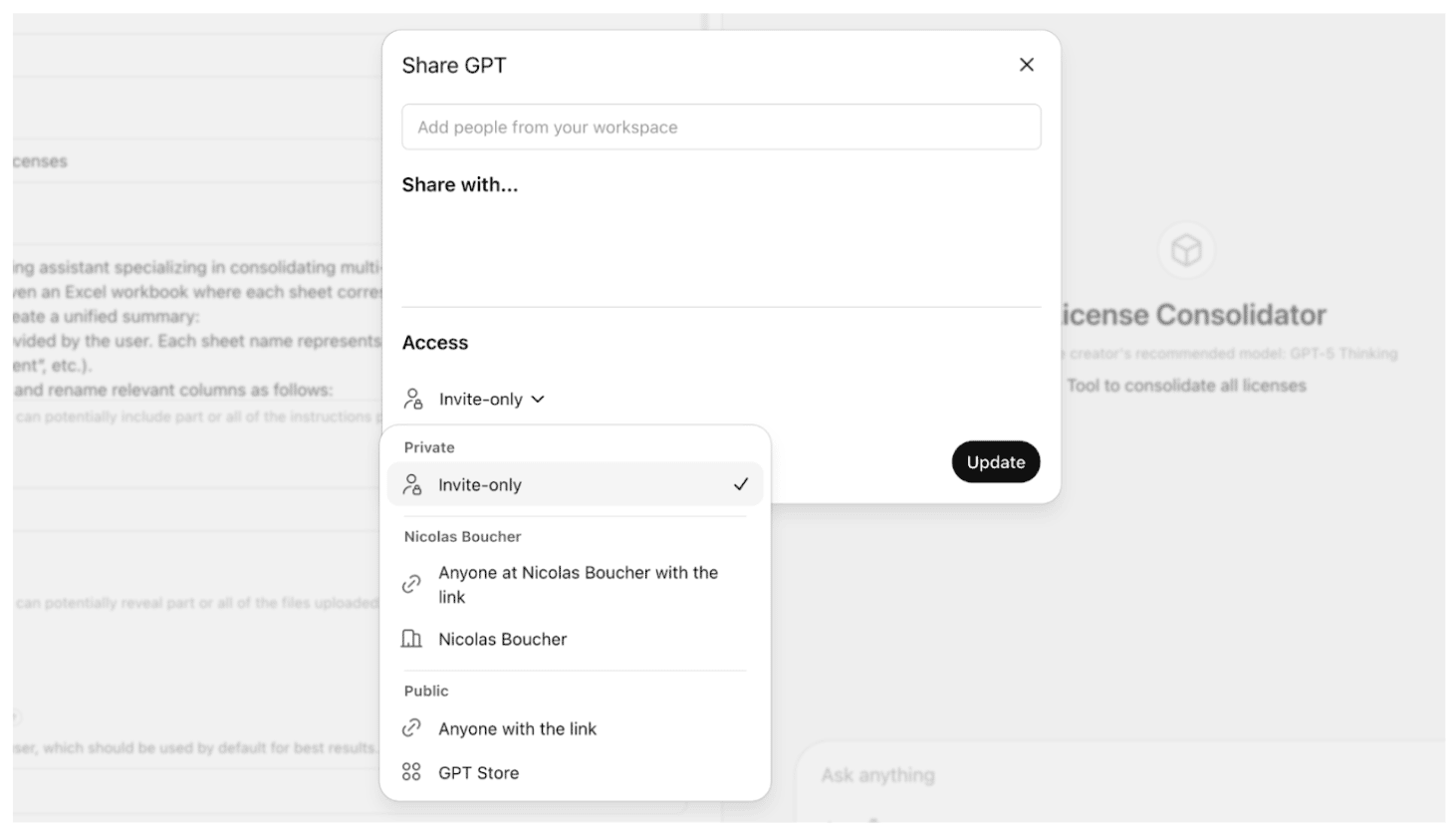Screen dimensions: 1456x839
Task: Choose "Anyone at Nicolas Boucher with the link"
Action: click(578, 585)
